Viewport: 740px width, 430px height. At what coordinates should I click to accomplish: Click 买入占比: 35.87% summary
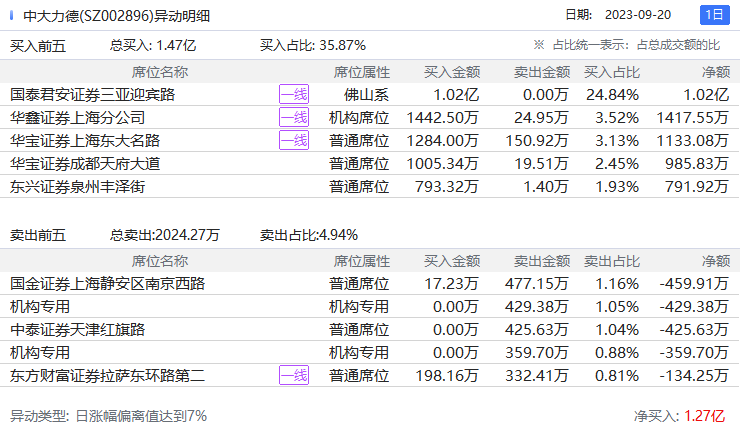coord(313,46)
